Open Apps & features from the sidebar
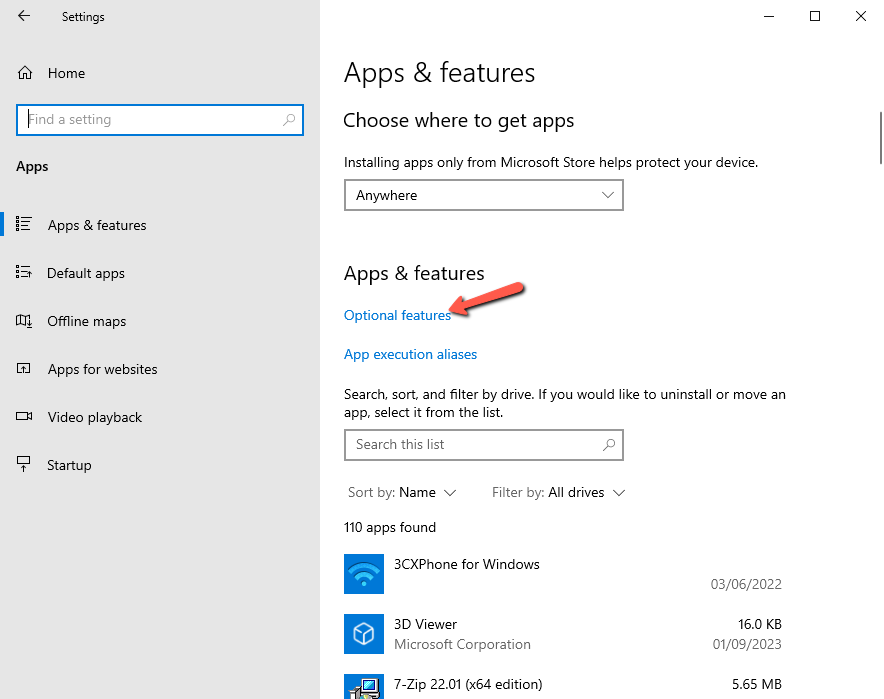Viewport: 884px width, 699px height. pyautogui.click(x=97, y=225)
